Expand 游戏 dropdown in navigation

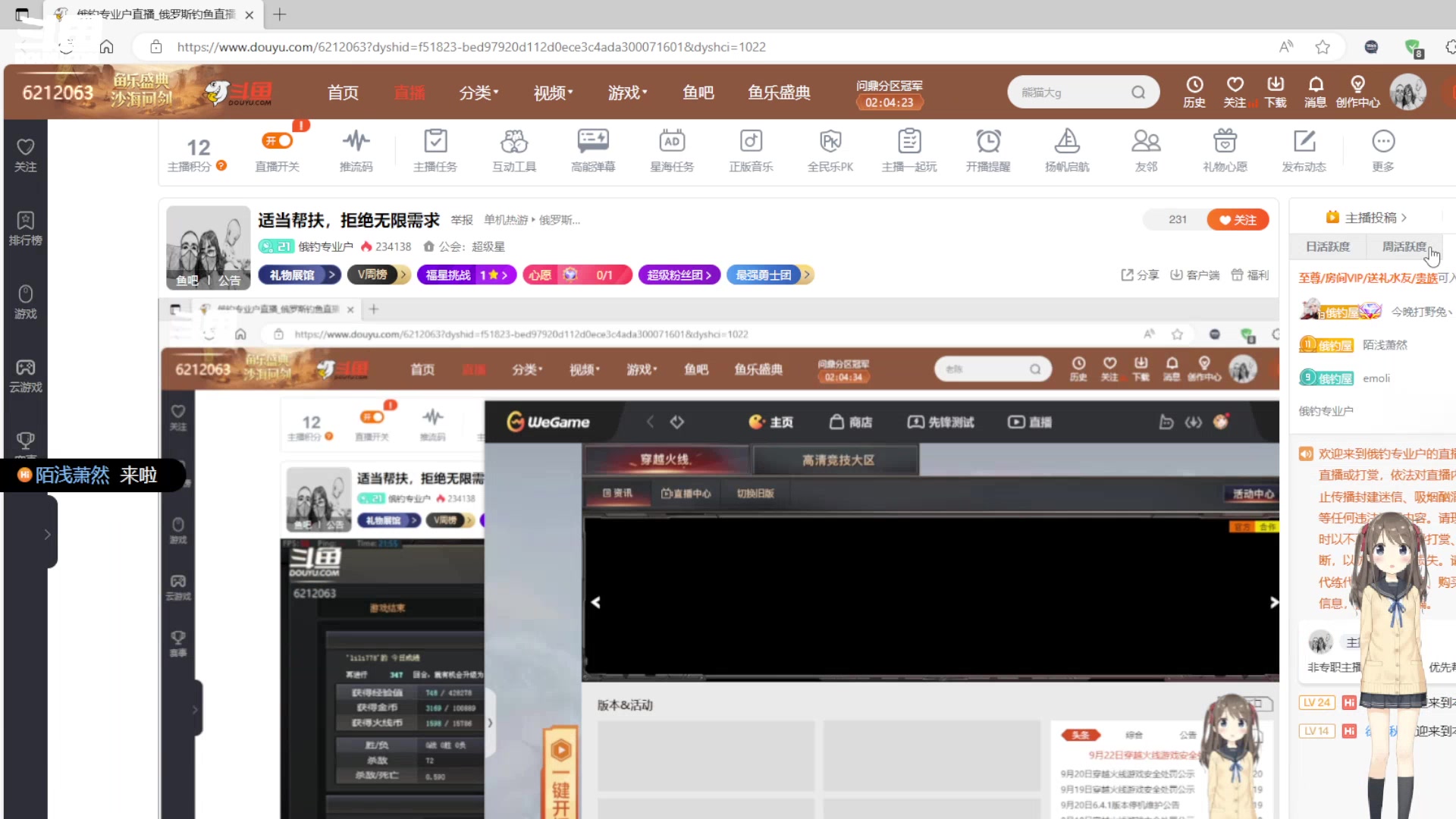coord(628,93)
